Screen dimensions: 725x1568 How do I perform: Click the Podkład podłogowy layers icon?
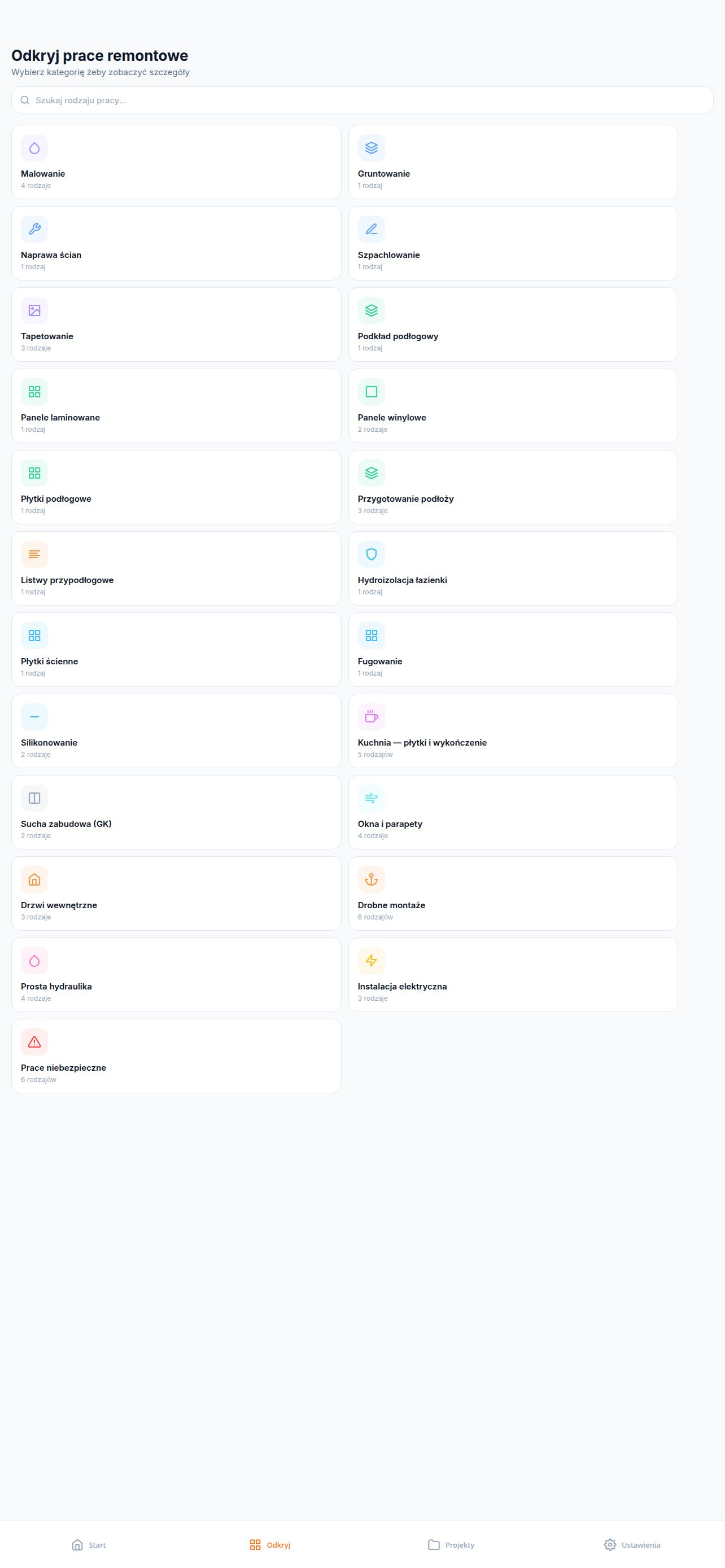pyautogui.click(x=372, y=310)
